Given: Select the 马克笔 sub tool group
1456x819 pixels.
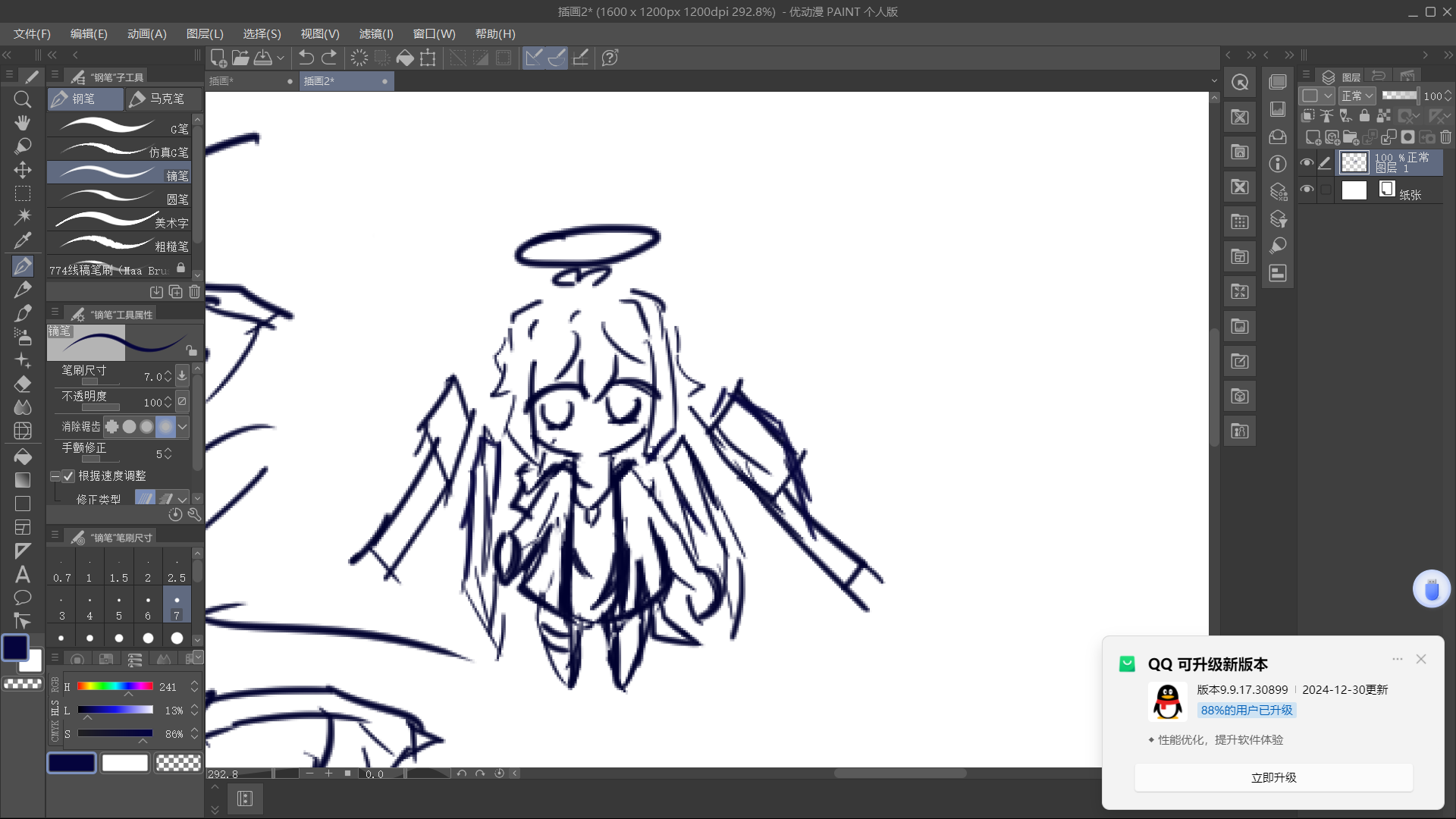Looking at the screenshot, I should 163,99.
